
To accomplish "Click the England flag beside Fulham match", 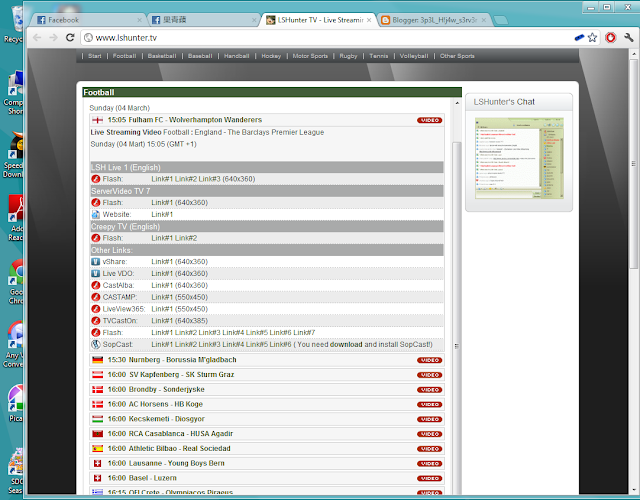I will point(98,120).
